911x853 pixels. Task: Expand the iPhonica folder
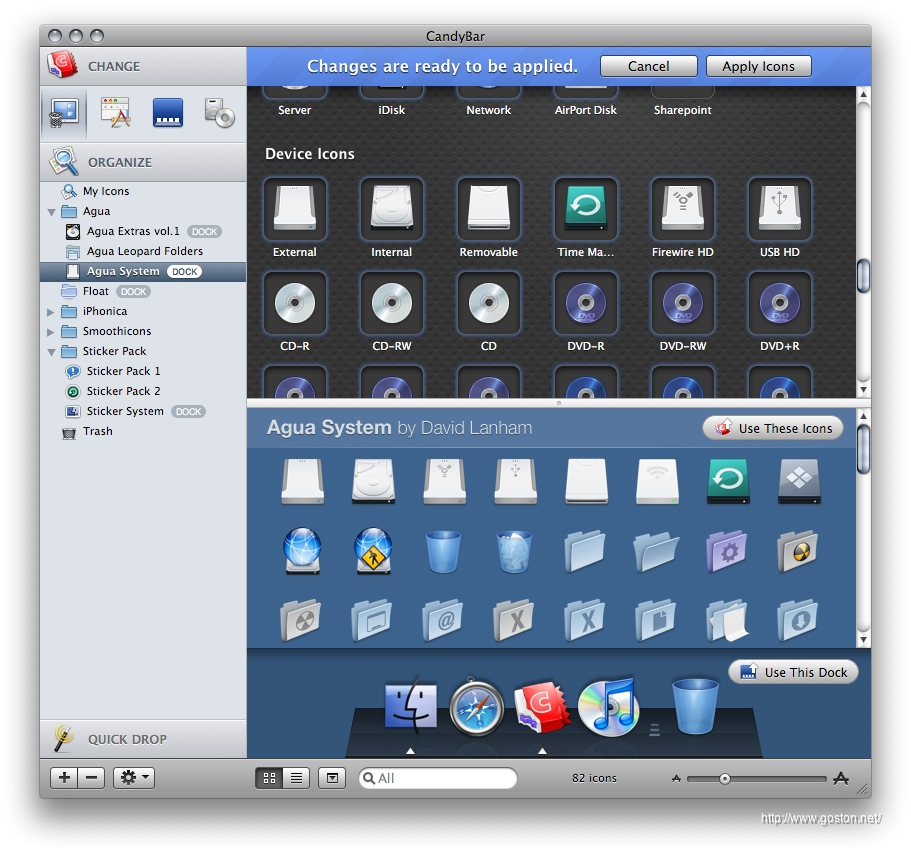(52, 312)
